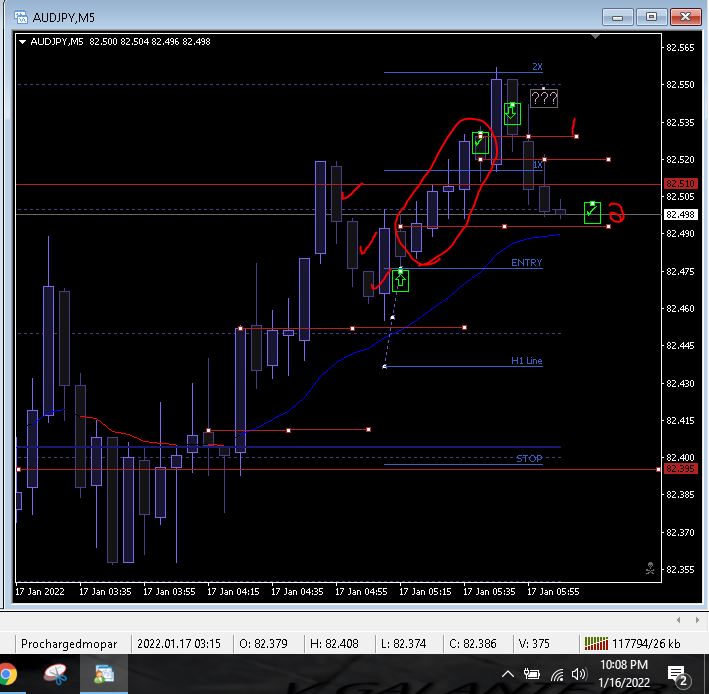Select the ??? text label on chart

[x=544, y=98]
